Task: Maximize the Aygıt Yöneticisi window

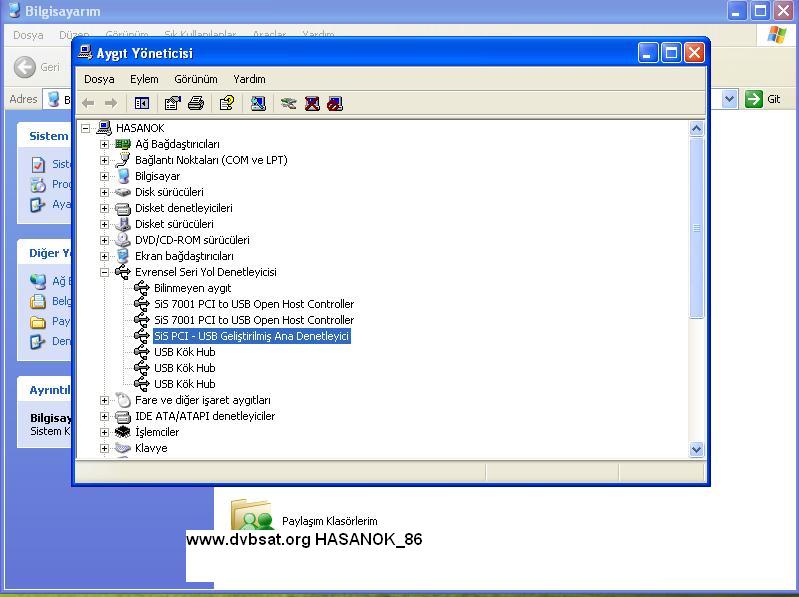Action: pyautogui.click(x=671, y=52)
